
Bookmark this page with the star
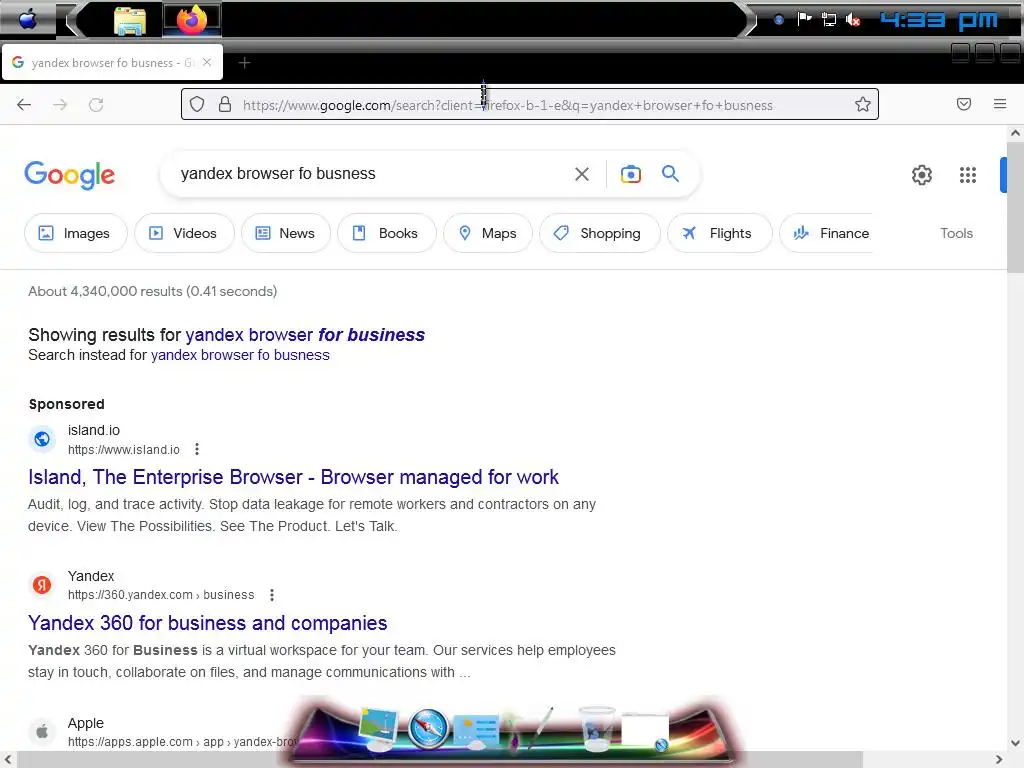point(863,104)
